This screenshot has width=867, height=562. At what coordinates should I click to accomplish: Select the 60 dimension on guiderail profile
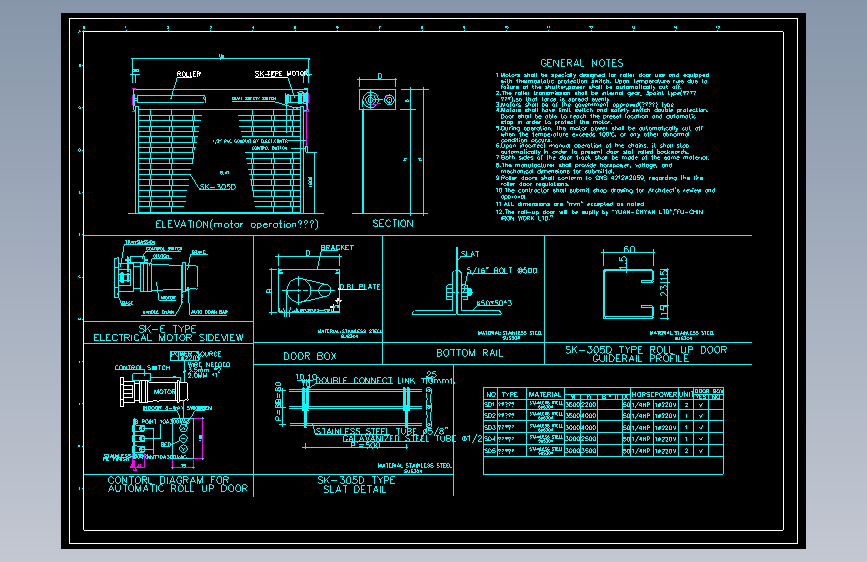click(x=629, y=249)
